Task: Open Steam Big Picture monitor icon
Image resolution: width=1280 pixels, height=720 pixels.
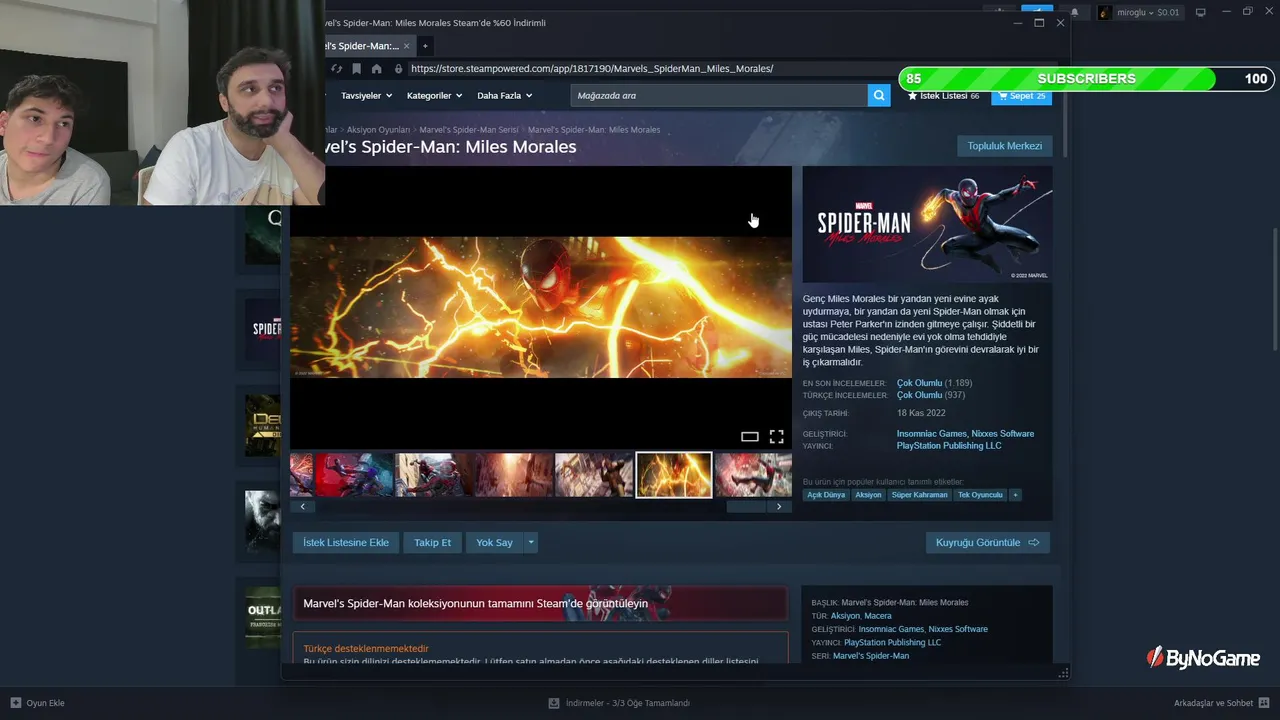Action: (1200, 12)
